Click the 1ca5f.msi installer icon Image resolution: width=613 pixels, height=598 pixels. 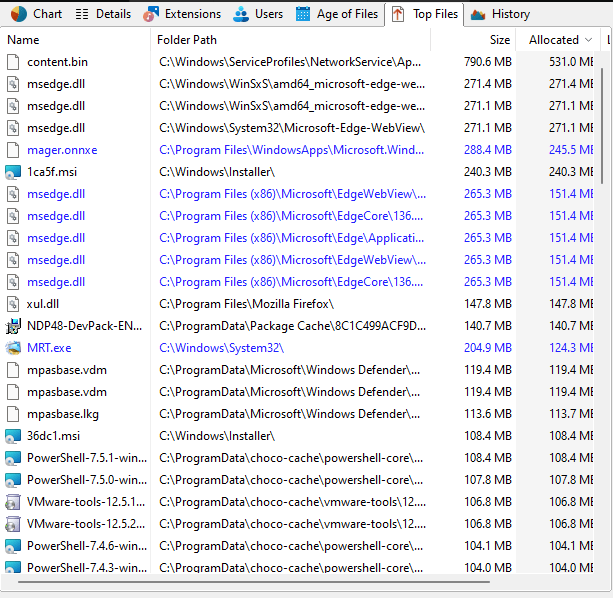[13, 172]
